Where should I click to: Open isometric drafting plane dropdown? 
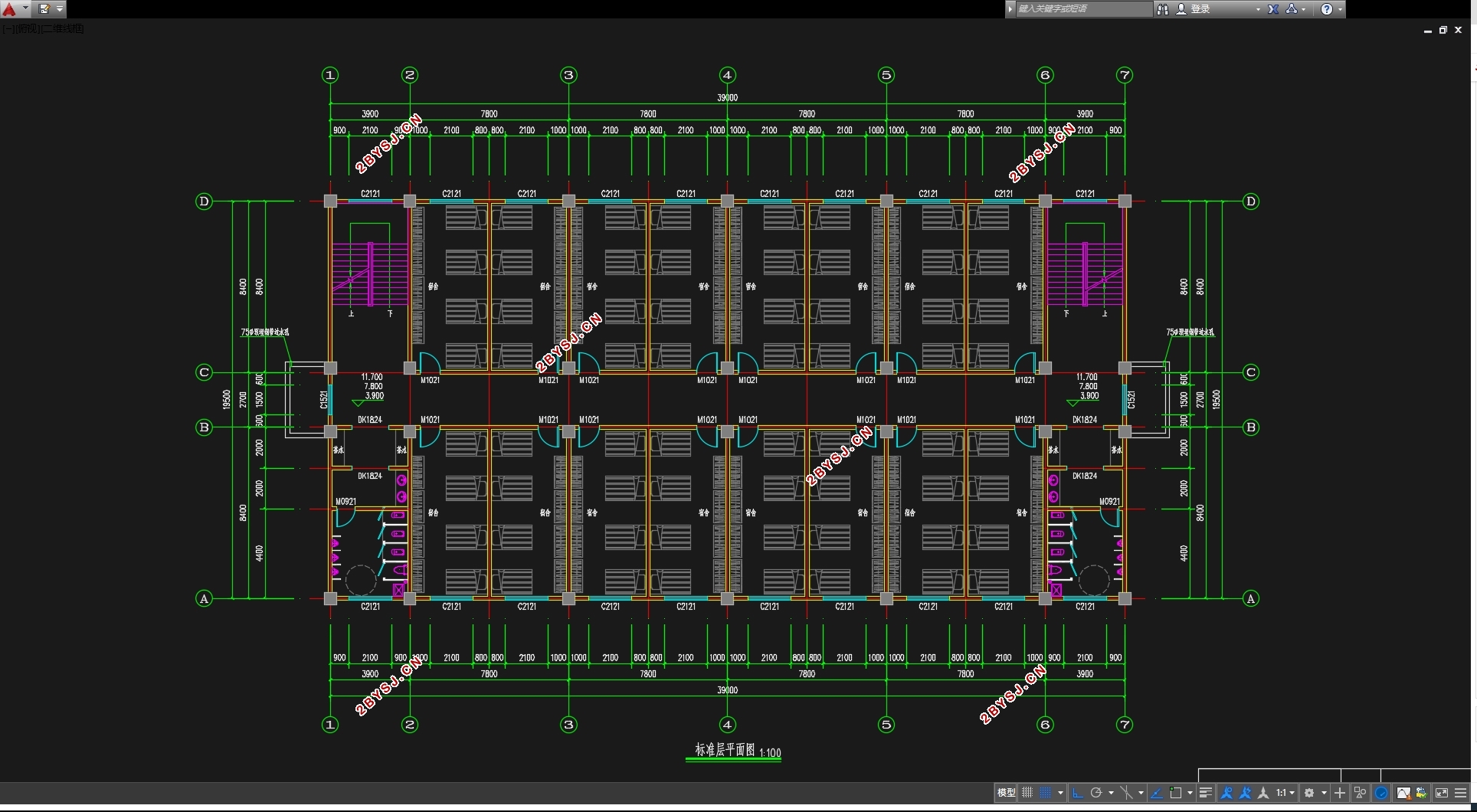(1141, 793)
